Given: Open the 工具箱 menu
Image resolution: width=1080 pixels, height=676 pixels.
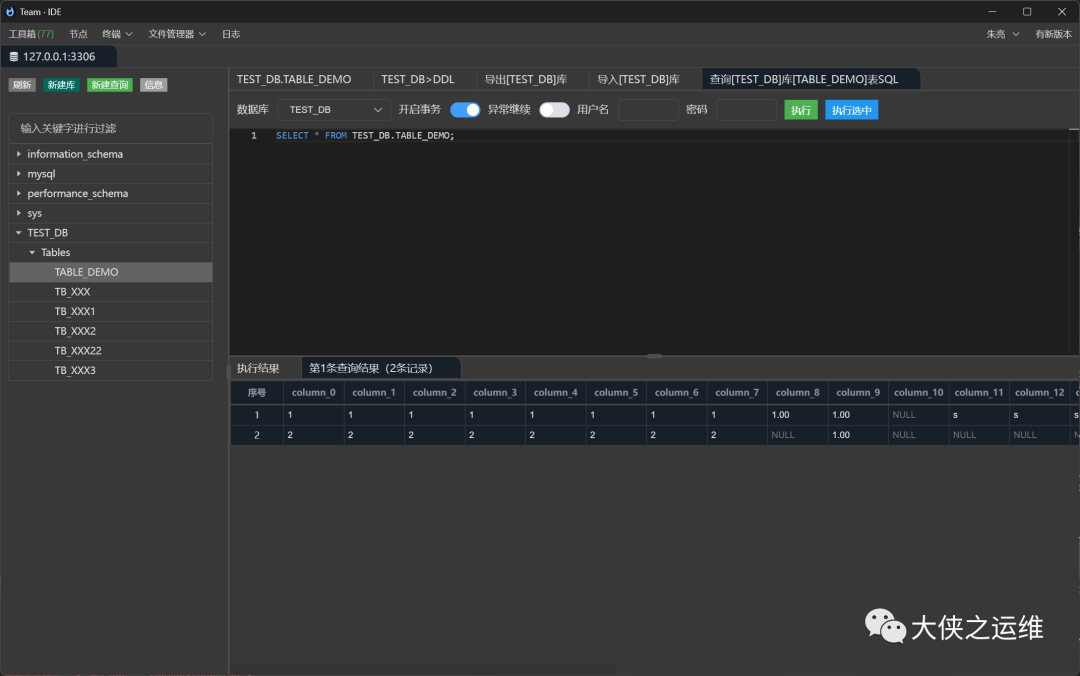Looking at the screenshot, I should coord(31,34).
